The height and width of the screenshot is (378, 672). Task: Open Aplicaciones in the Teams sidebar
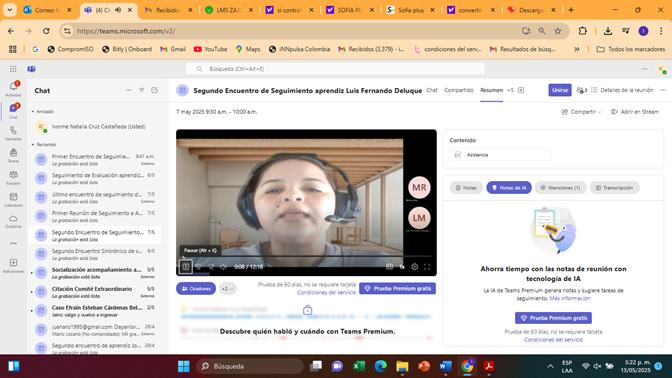click(x=13, y=266)
